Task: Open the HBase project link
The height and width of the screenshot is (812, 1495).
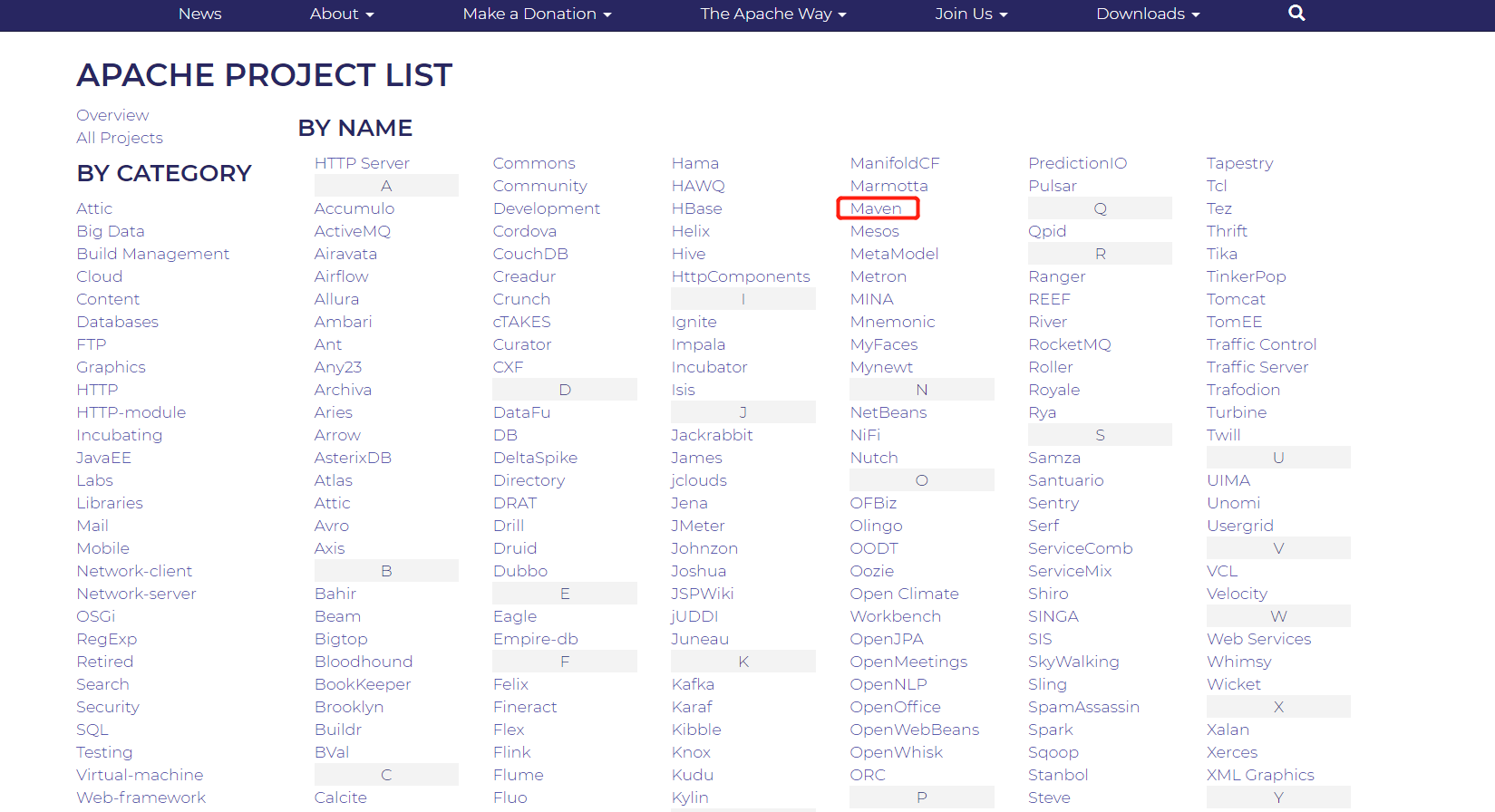Action: coord(697,208)
